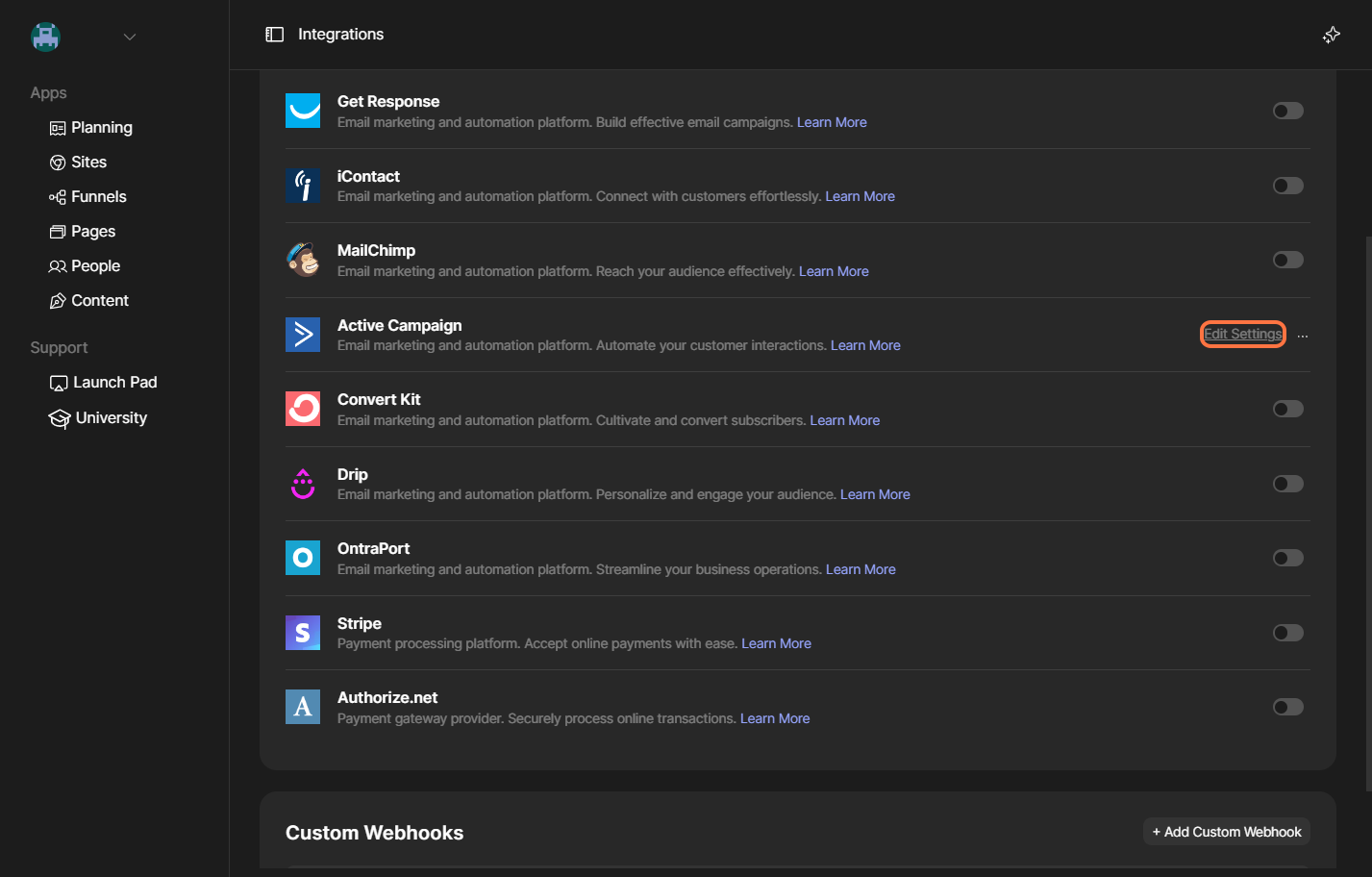Expand the workspace switcher chevron

[x=130, y=37]
